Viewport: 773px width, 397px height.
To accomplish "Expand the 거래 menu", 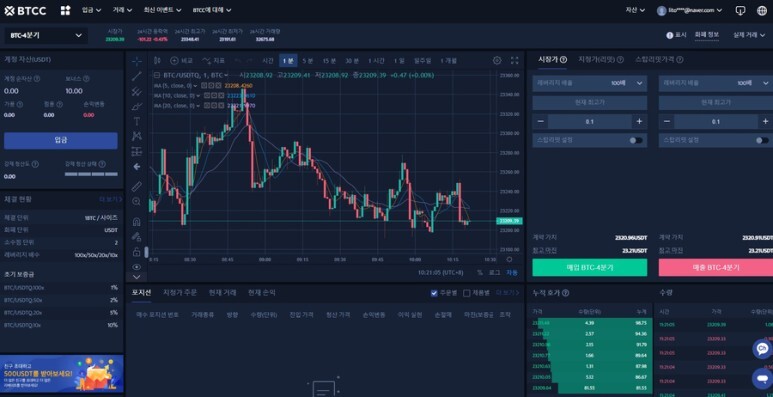I will (x=122, y=10).
